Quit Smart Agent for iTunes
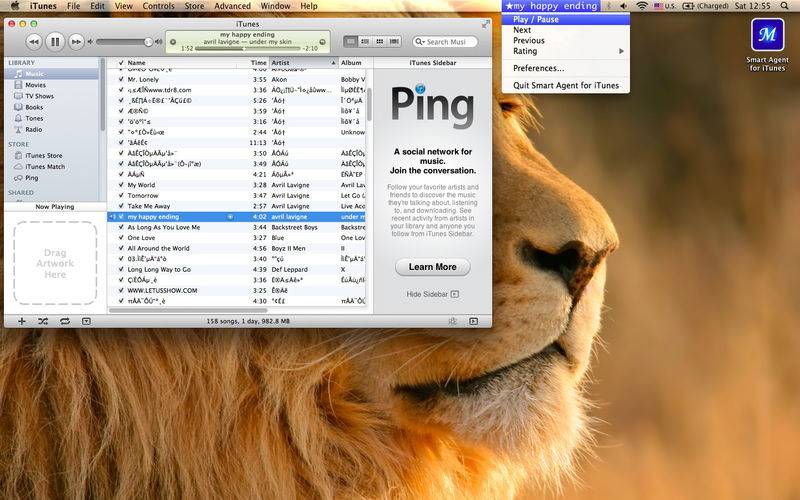Viewport: 800px width, 500px height. [565, 85]
